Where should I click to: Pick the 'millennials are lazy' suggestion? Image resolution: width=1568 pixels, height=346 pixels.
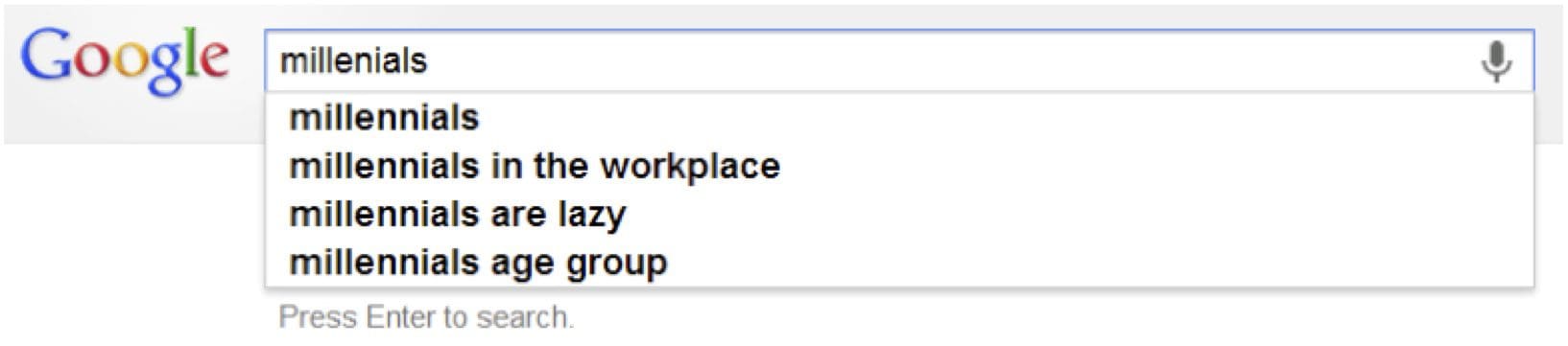tap(899, 214)
